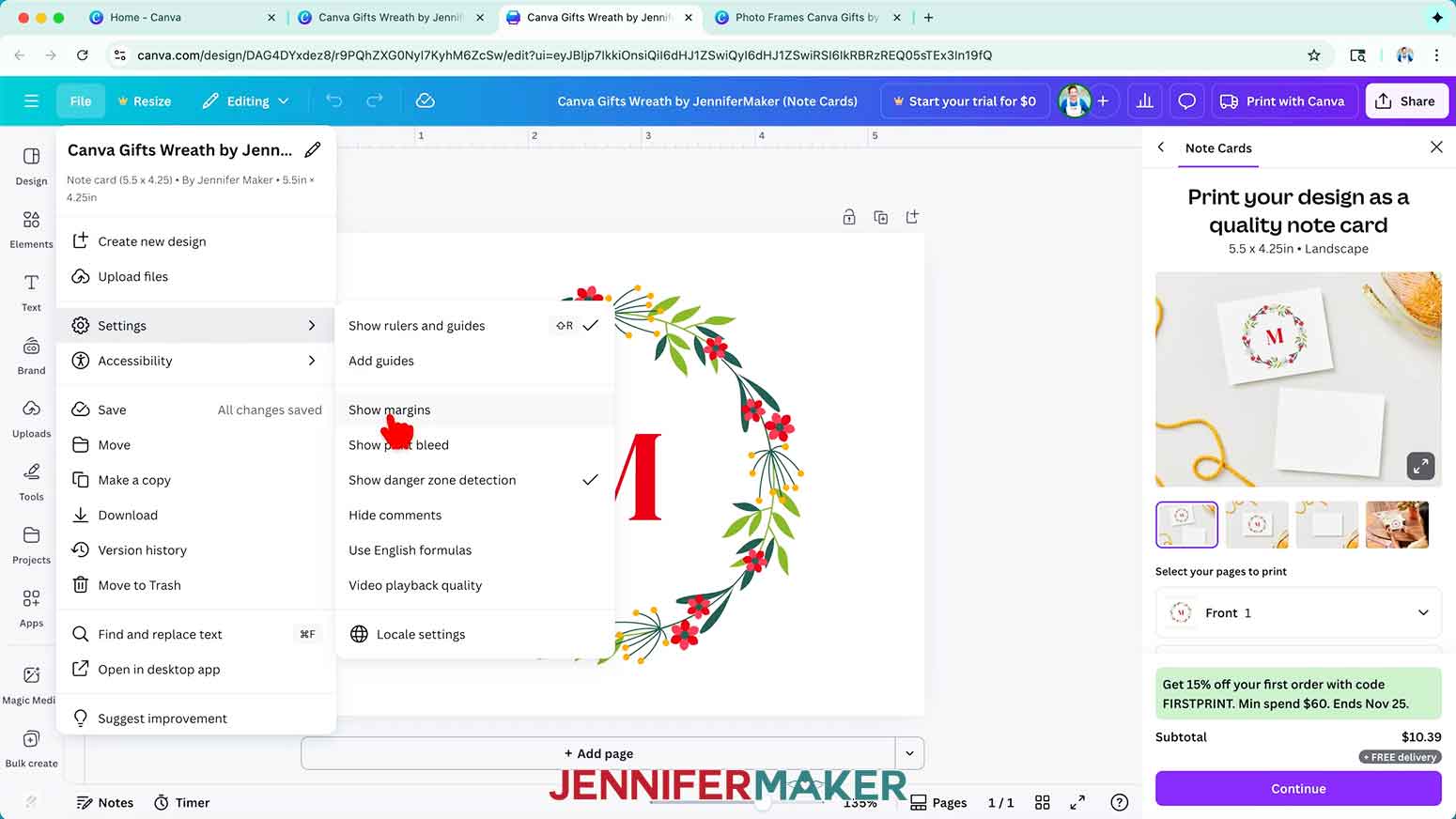Close the Note Cards panel

[1435, 147]
